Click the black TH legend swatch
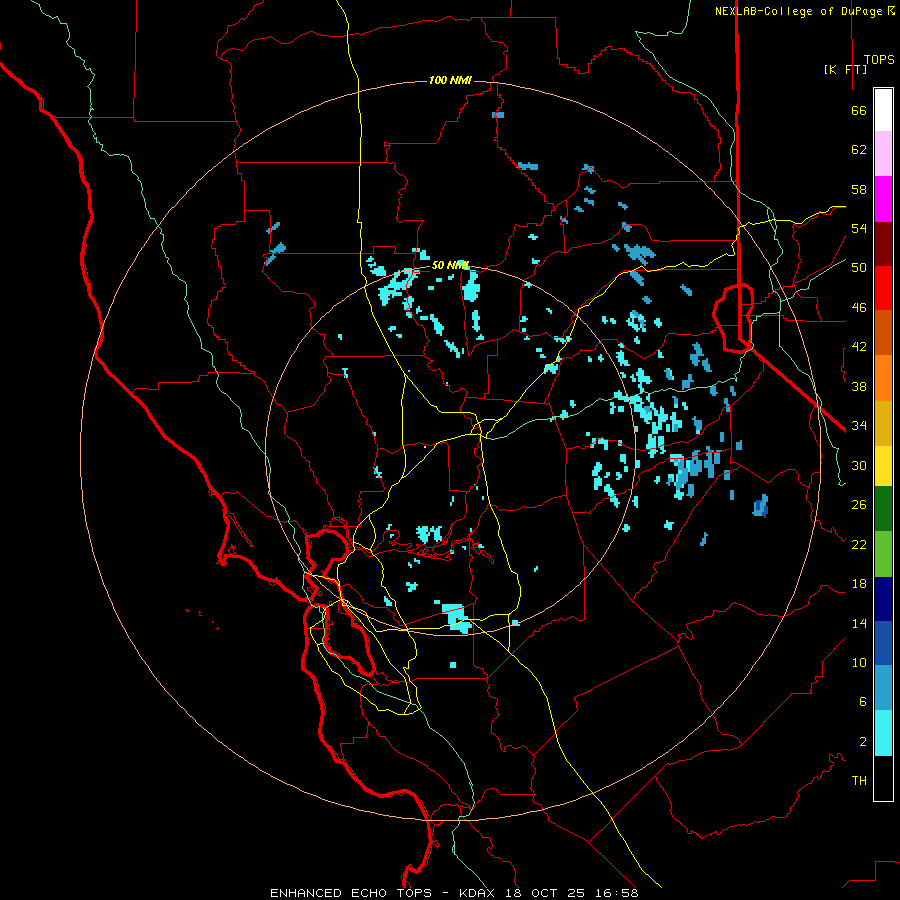900x900 pixels. pos(883,778)
